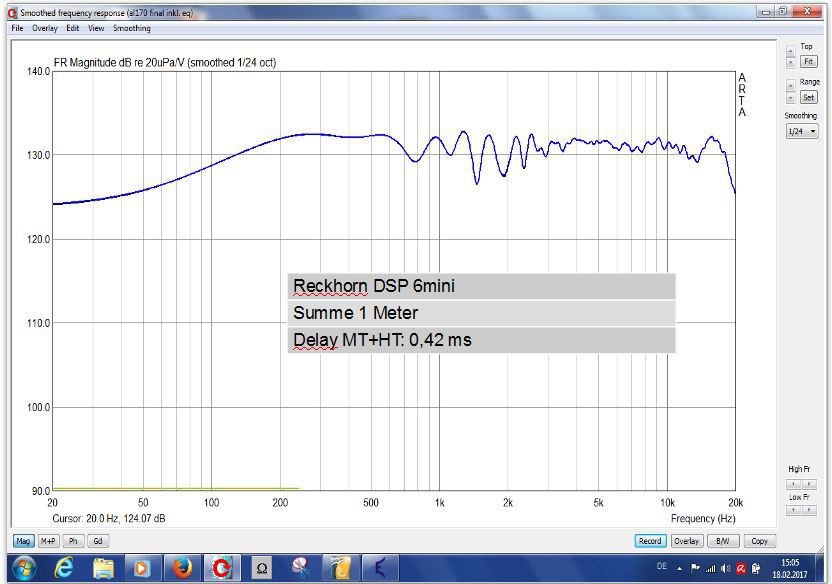This screenshot has height=584, width=832.
Task: Click the 'Reckhorn DSP 6mini' annotation text
Action: pyautogui.click(x=374, y=286)
